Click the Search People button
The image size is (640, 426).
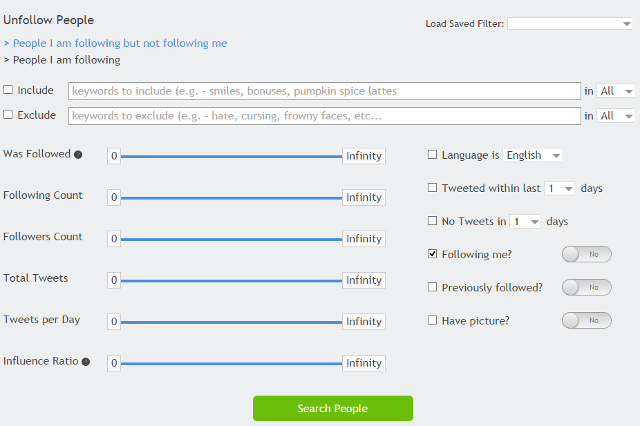point(333,408)
